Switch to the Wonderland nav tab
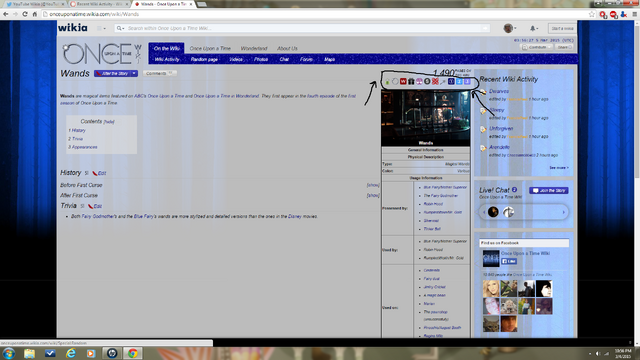The height and width of the screenshot is (360, 640). pos(253,48)
